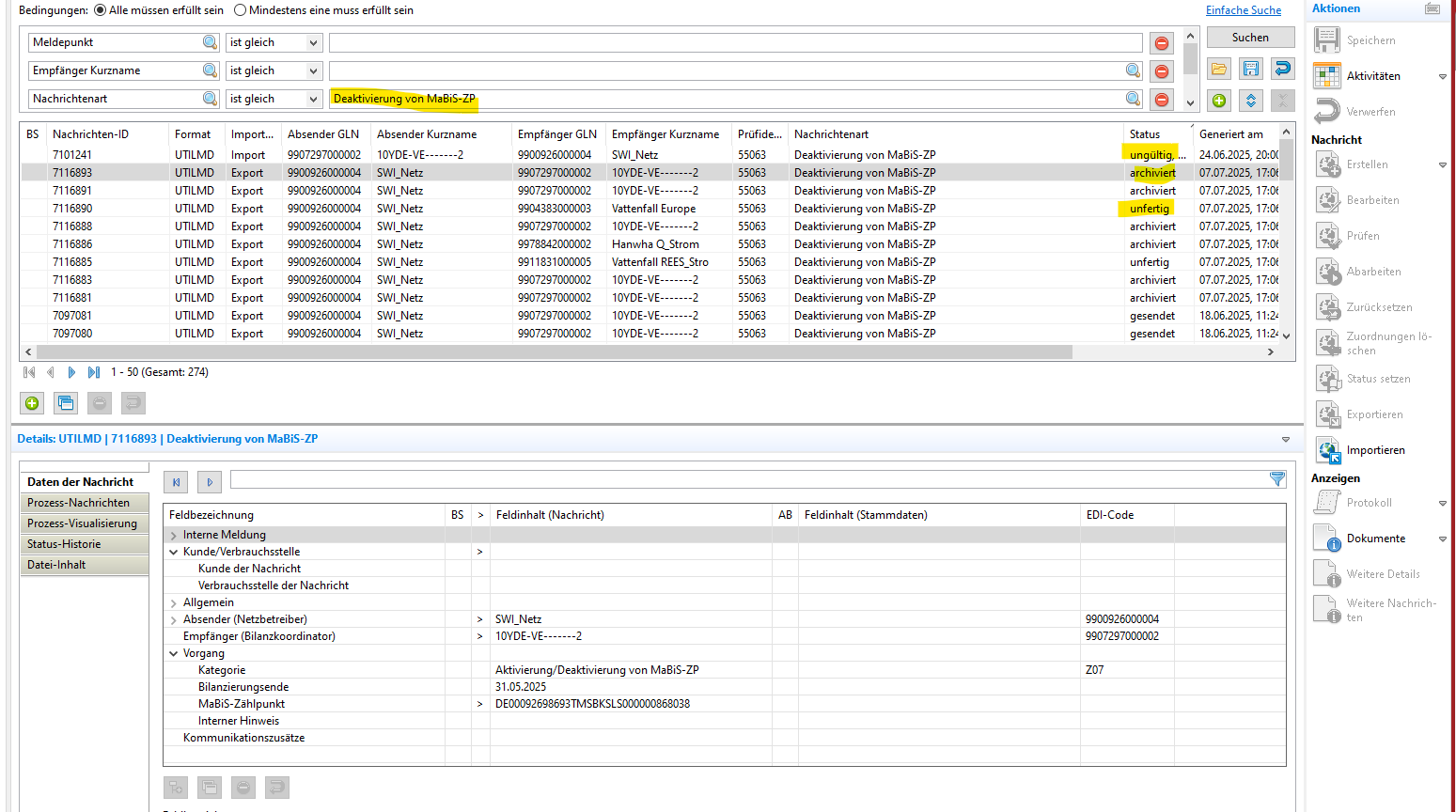Open the Aktivitäten action icon

[1327, 76]
